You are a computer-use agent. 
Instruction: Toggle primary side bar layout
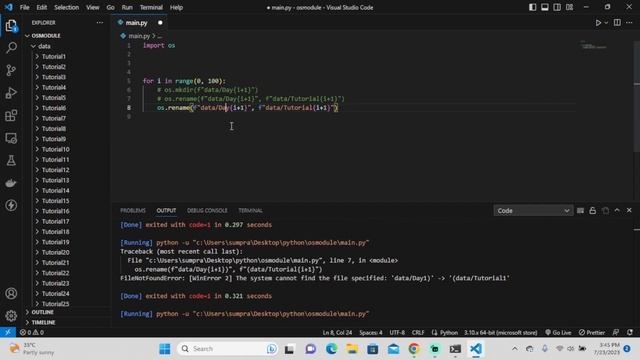click(532, 7)
